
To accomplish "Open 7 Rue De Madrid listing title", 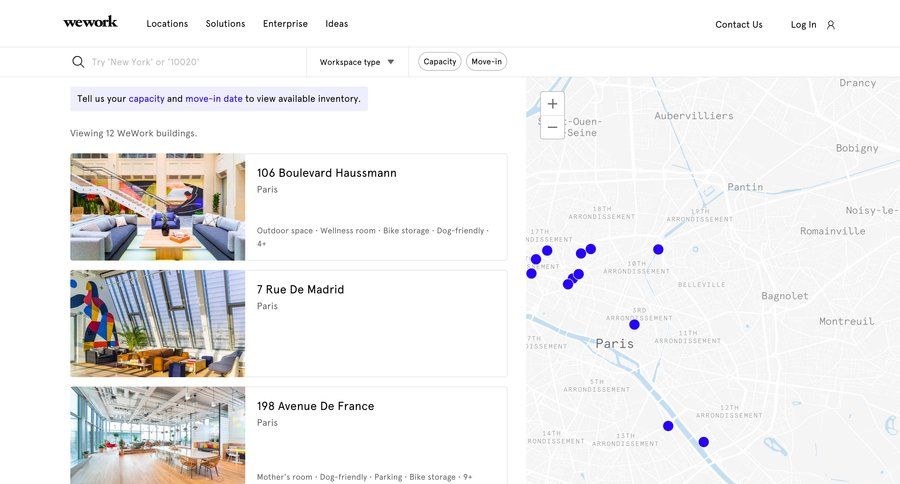I will [300, 289].
